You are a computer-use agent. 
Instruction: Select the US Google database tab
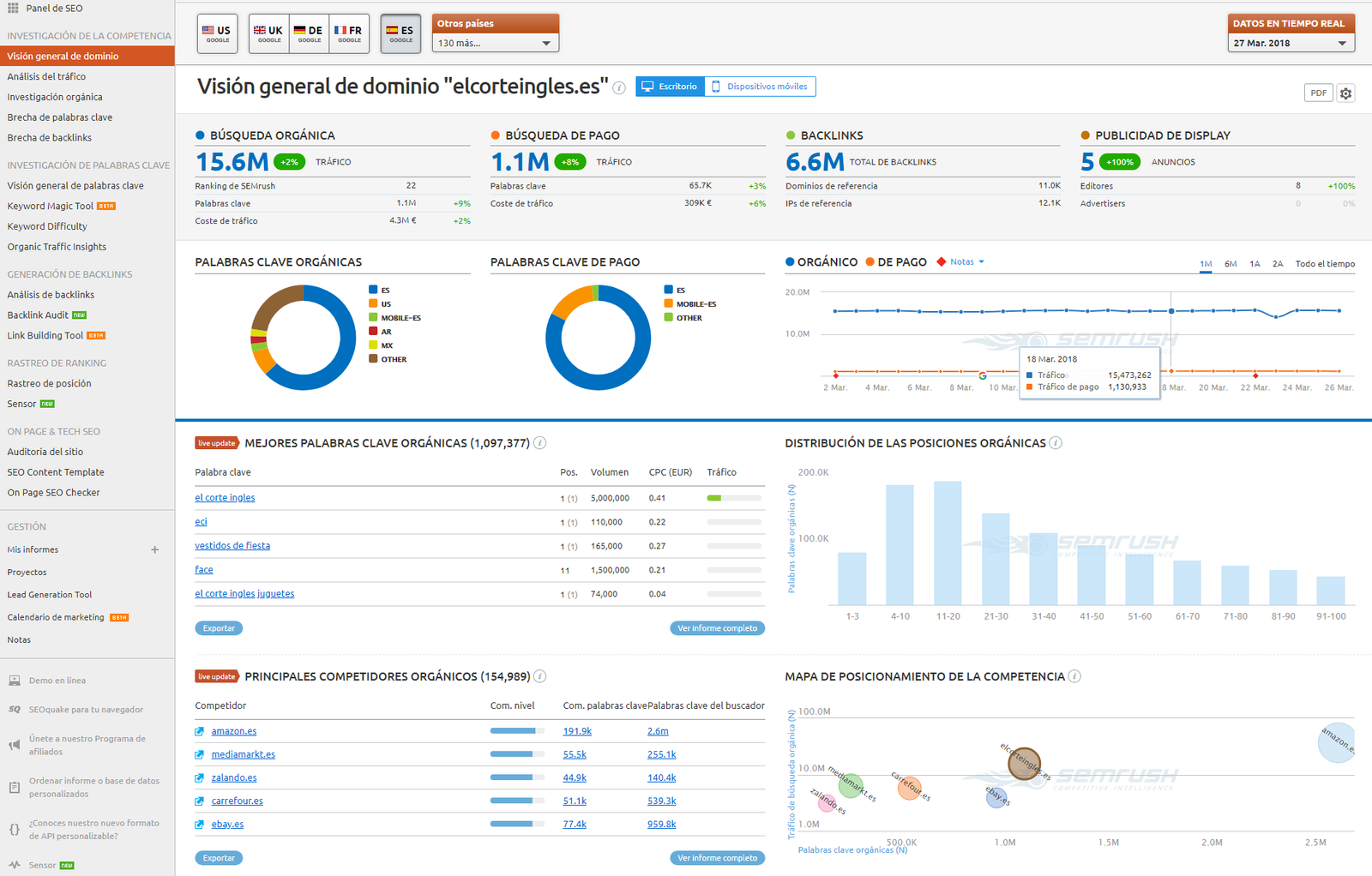[x=217, y=33]
